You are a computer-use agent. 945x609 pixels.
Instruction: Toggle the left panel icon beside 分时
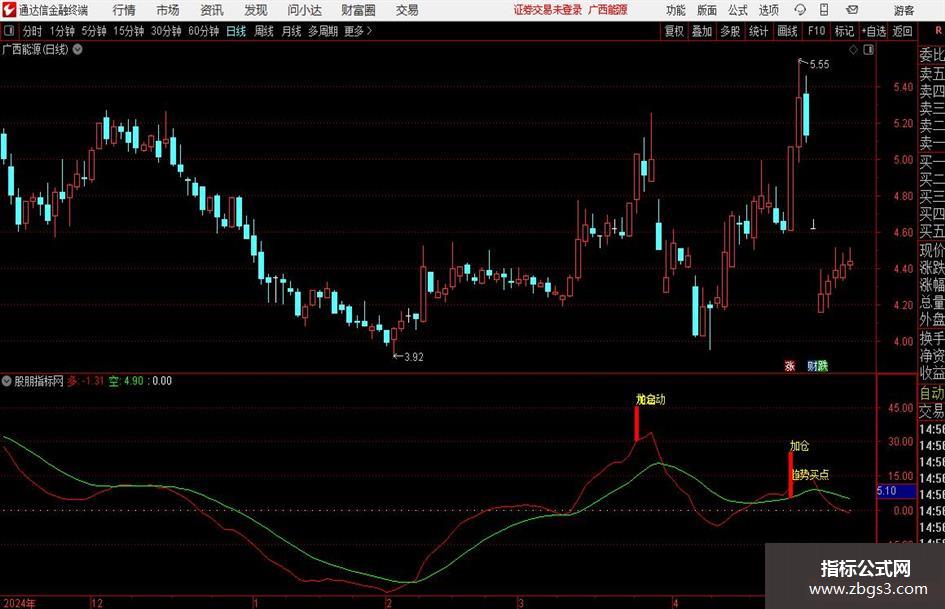point(9,31)
